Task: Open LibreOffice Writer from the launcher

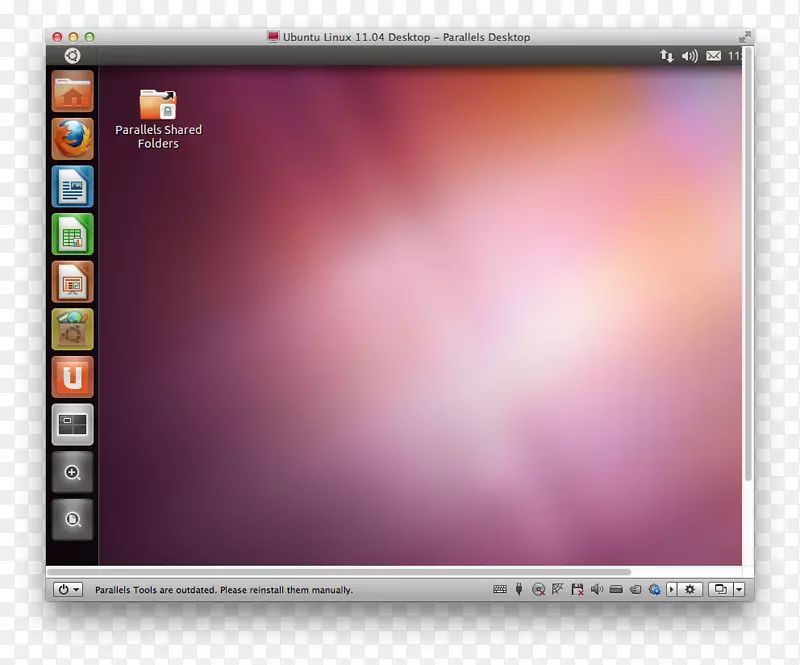Action: [x=72, y=187]
